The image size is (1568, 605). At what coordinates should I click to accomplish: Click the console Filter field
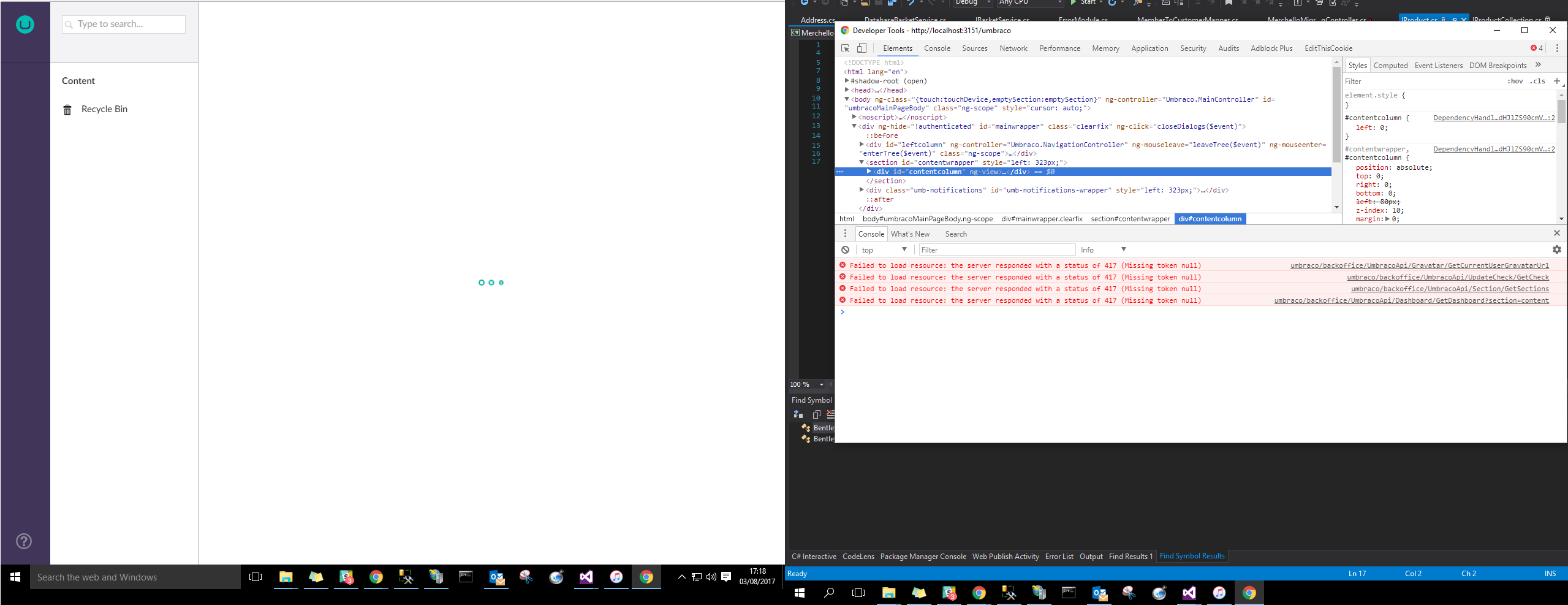pyautogui.click(x=997, y=250)
